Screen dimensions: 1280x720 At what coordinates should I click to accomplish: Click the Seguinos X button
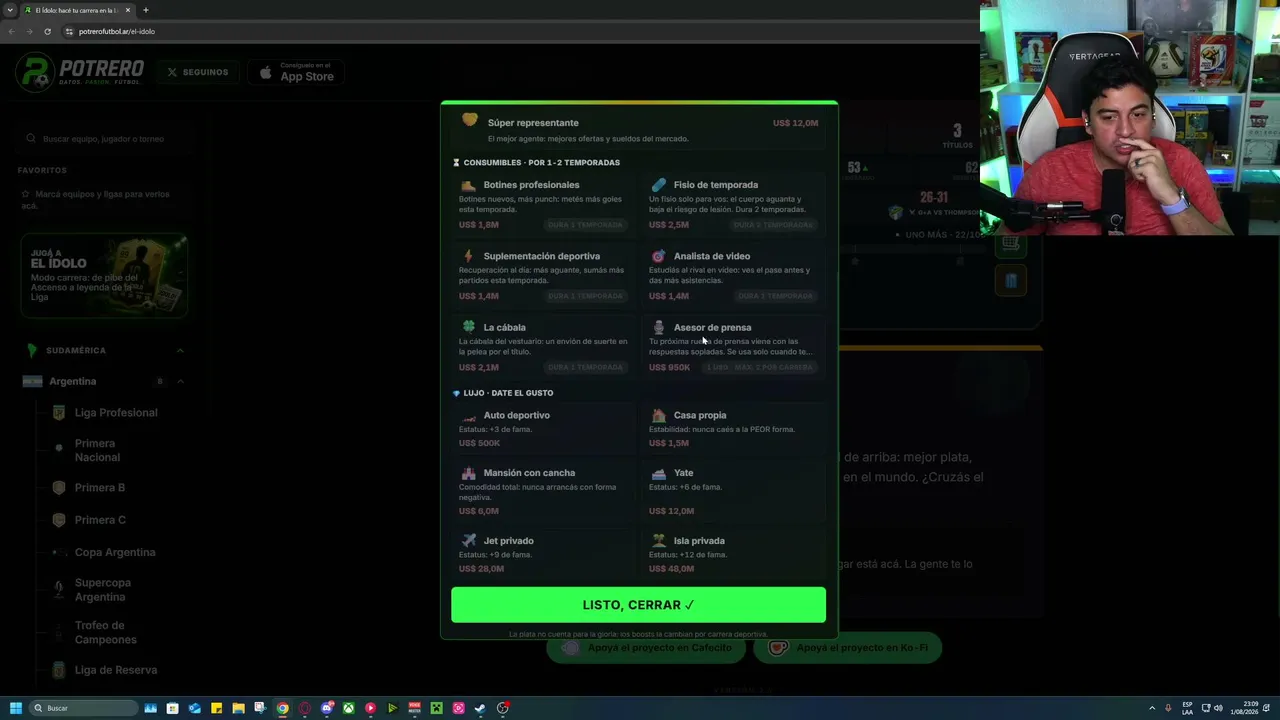(198, 72)
